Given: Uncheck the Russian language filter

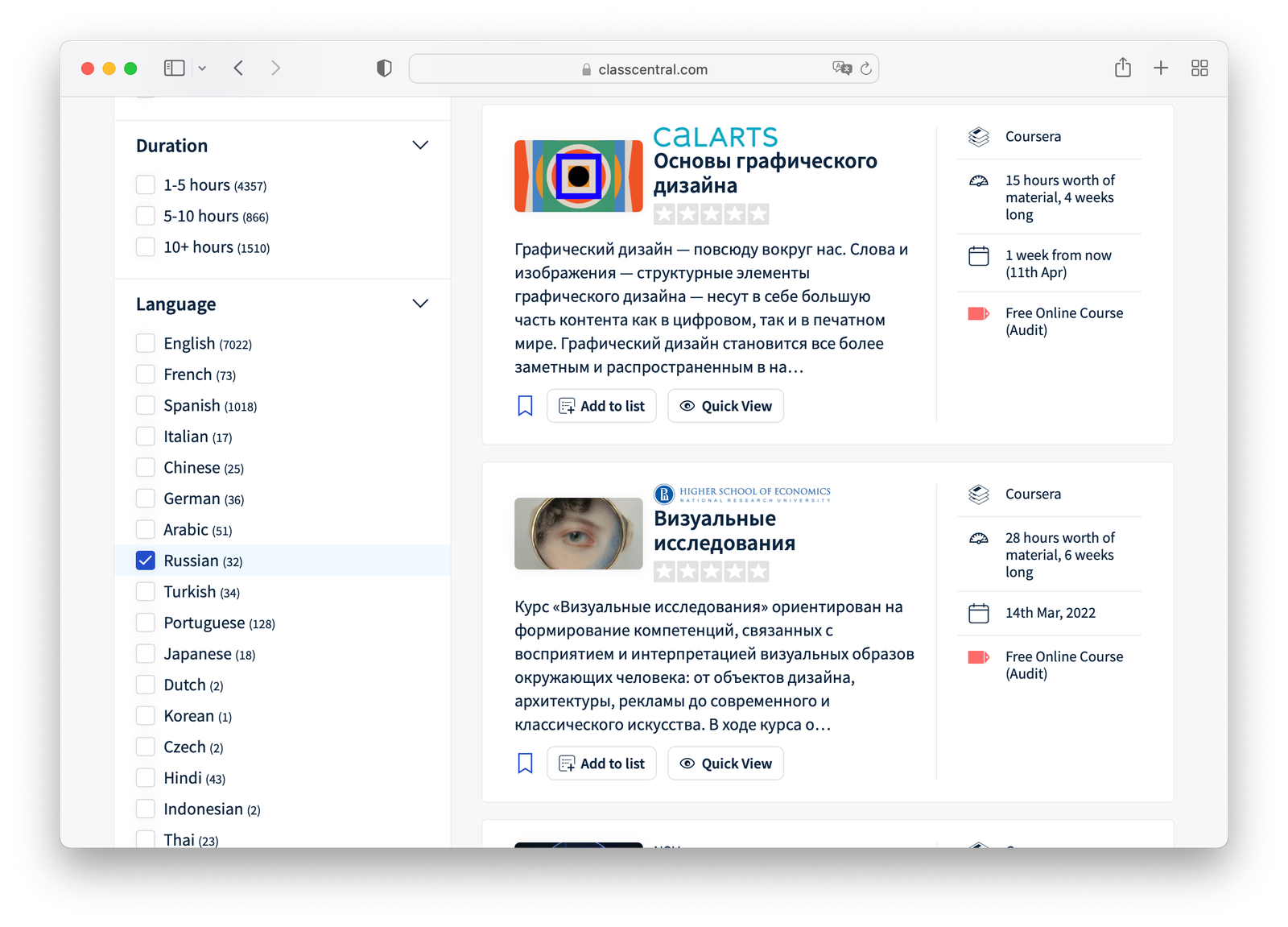Looking at the screenshot, I should [x=146, y=561].
